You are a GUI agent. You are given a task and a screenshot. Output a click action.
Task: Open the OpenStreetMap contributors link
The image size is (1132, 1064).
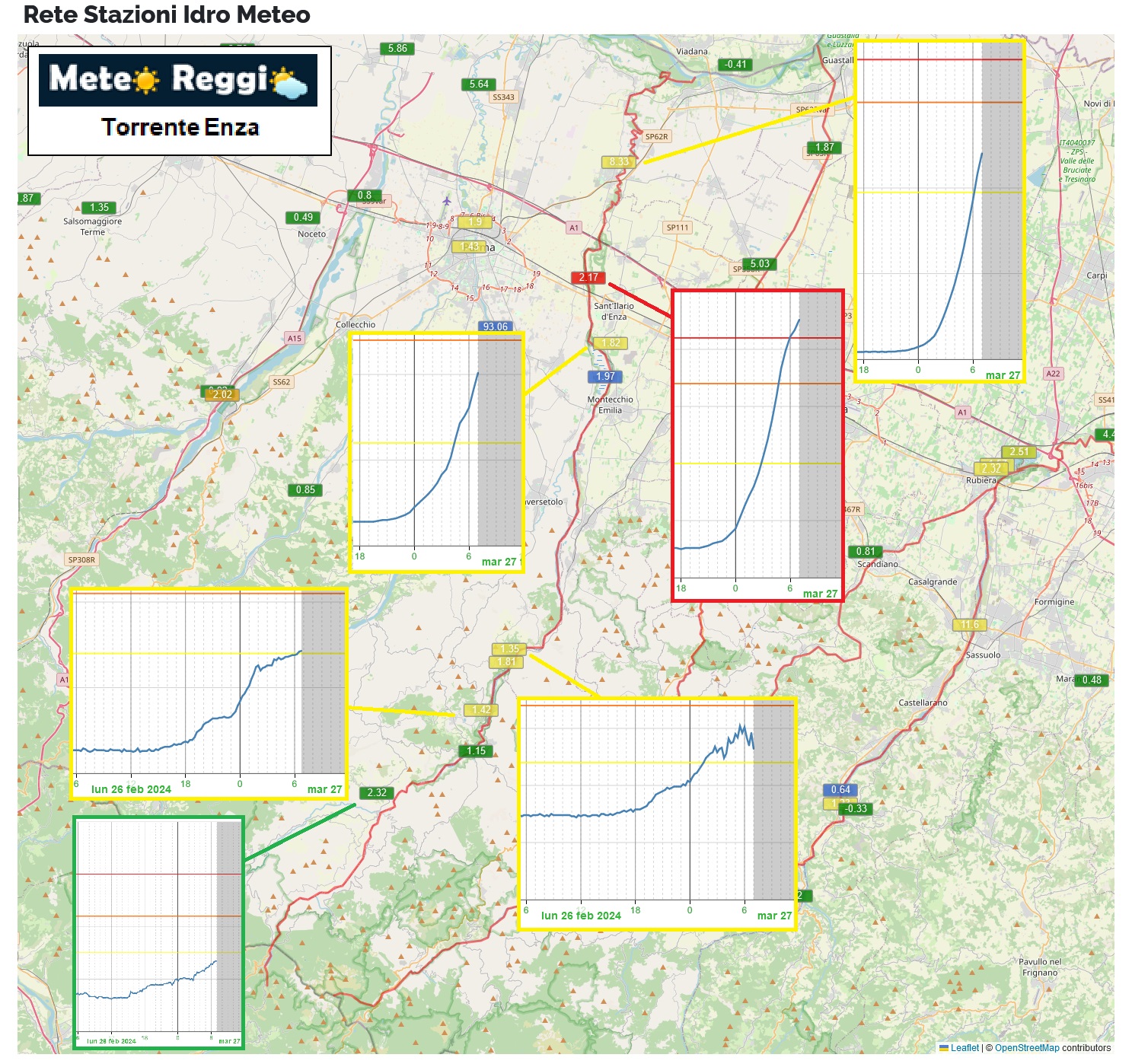click(x=1026, y=1048)
